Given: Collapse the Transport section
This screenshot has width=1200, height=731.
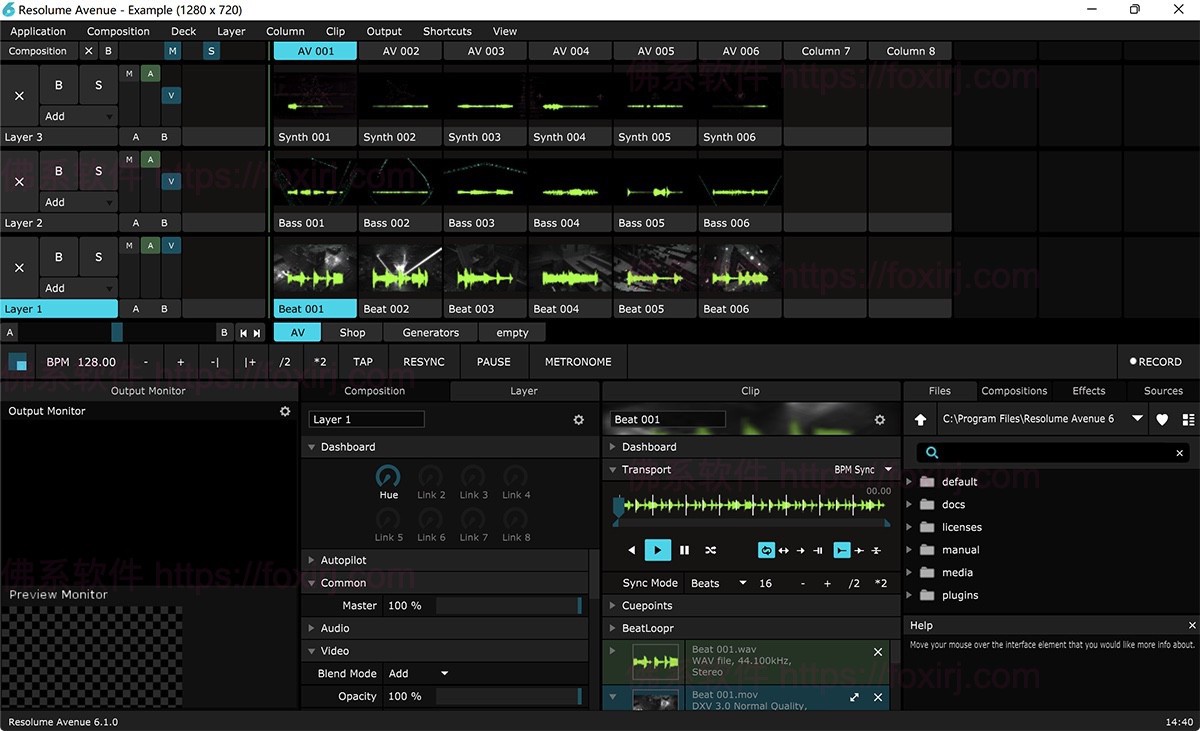Looking at the screenshot, I should (x=611, y=469).
